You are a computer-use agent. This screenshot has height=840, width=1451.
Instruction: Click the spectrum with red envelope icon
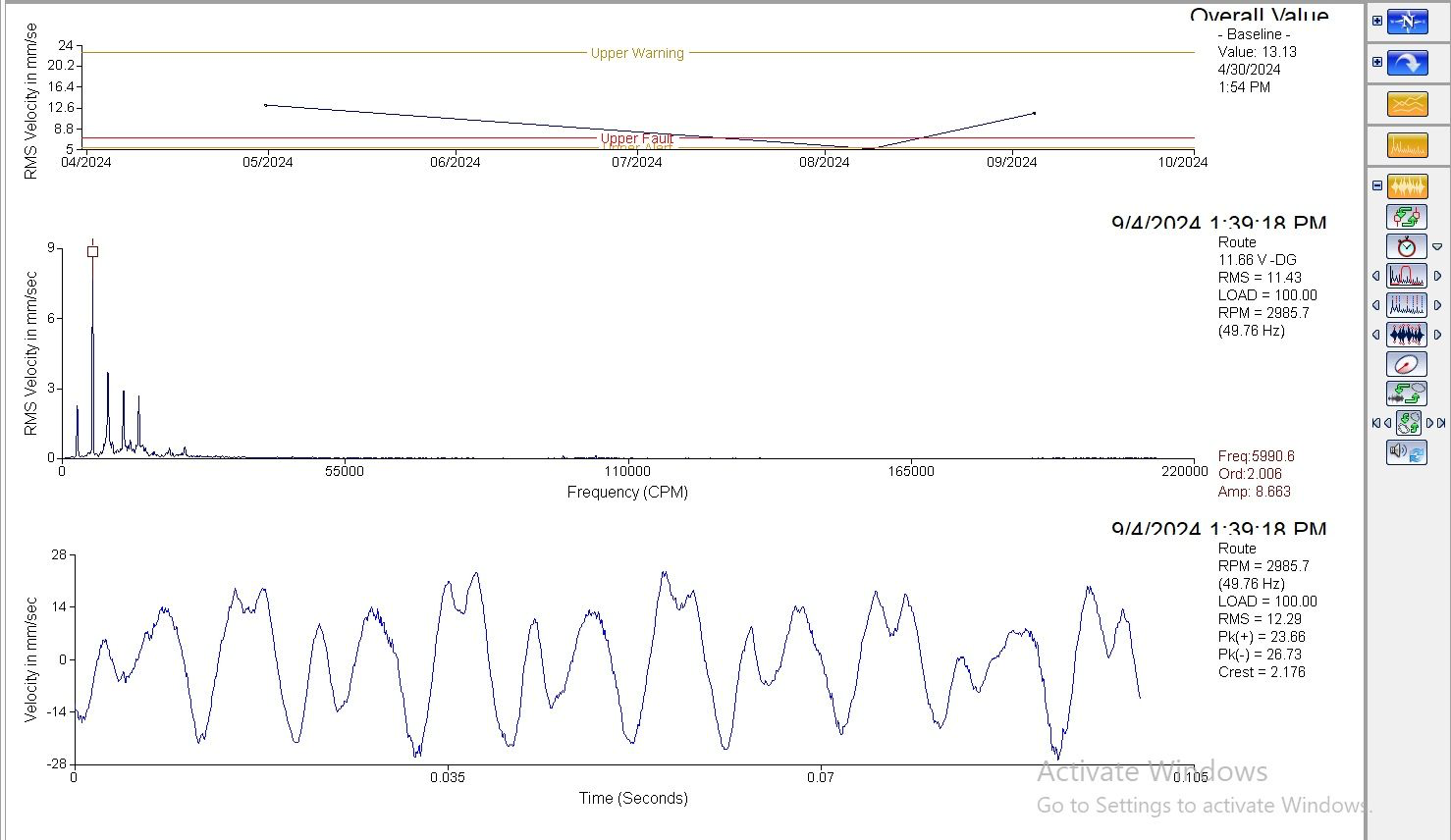pyautogui.click(x=1407, y=276)
